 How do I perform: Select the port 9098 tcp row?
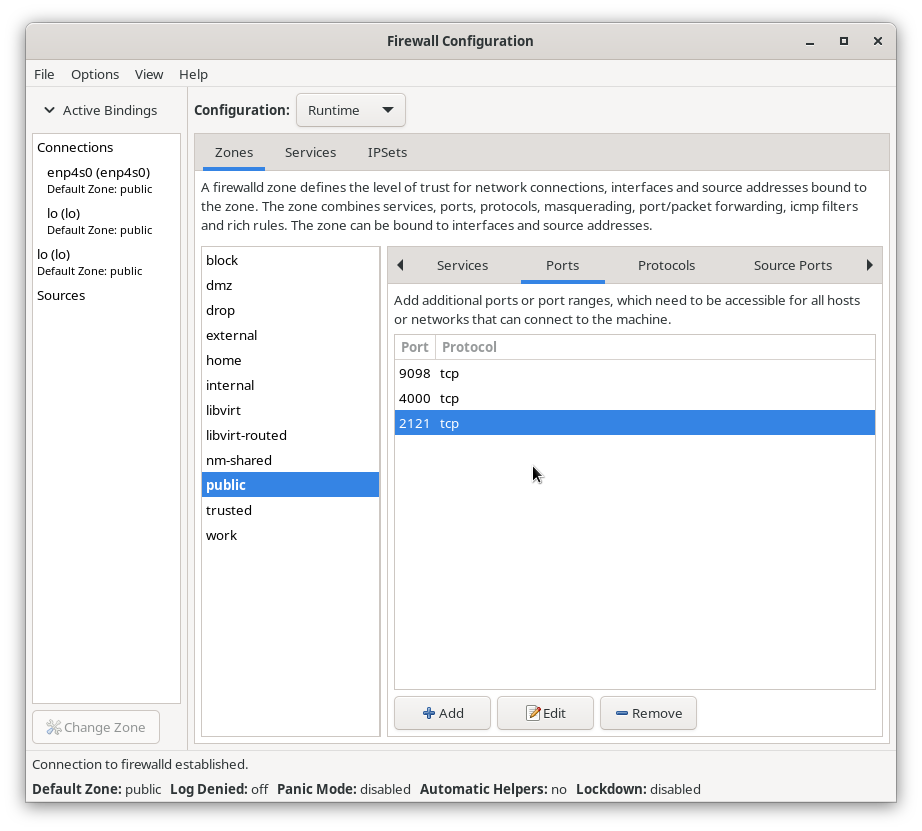(634, 373)
